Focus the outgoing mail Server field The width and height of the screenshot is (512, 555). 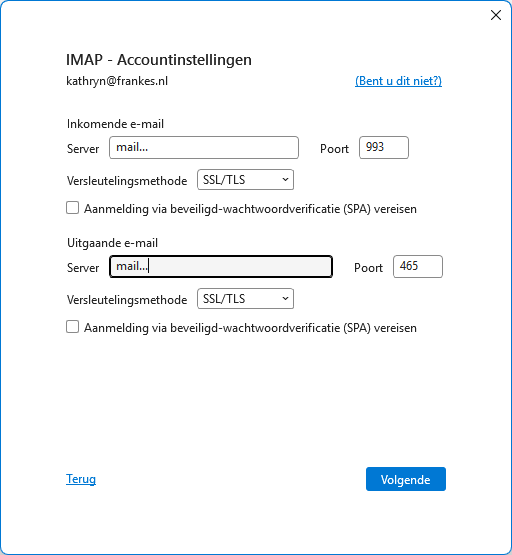[x=221, y=267]
